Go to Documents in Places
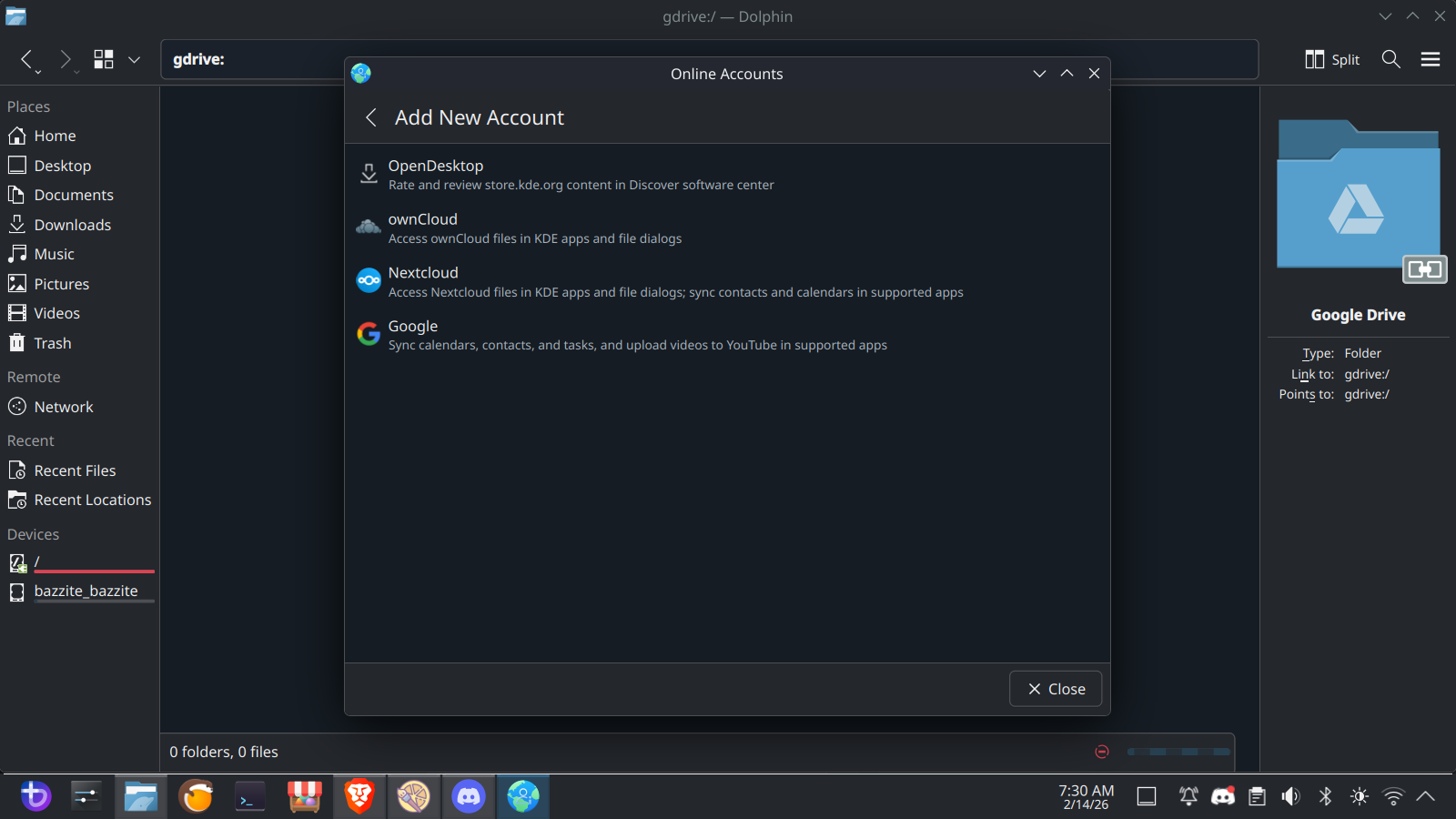The height and width of the screenshot is (819, 1456). pyautogui.click(x=79, y=195)
